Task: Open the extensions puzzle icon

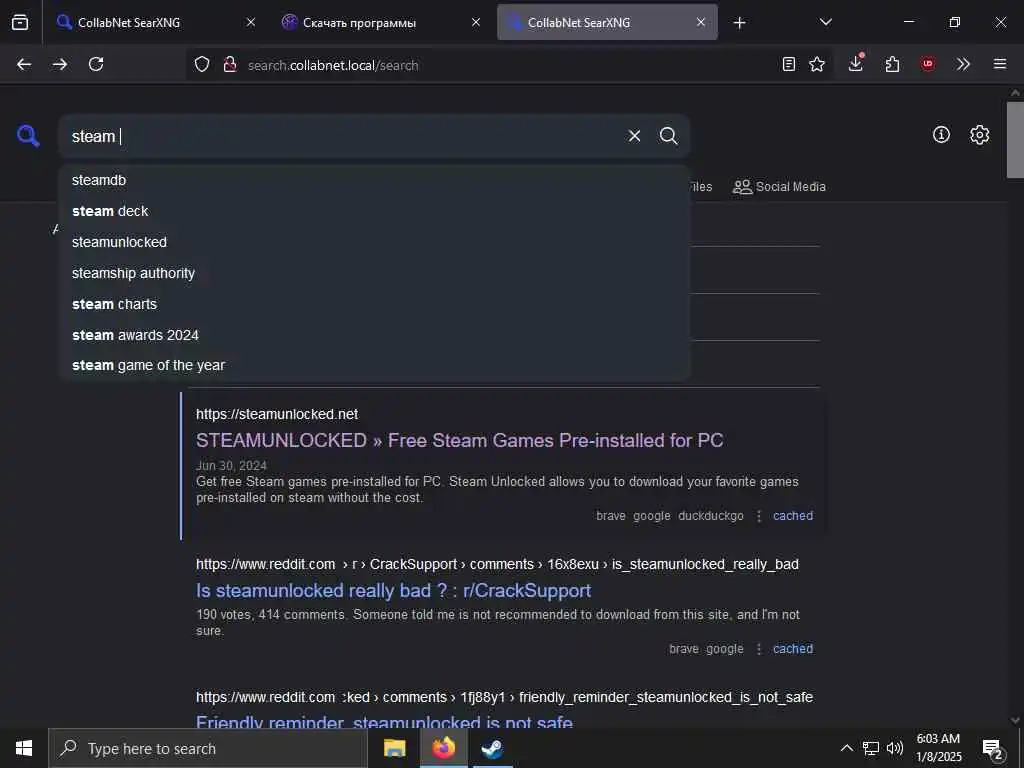Action: point(892,64)
